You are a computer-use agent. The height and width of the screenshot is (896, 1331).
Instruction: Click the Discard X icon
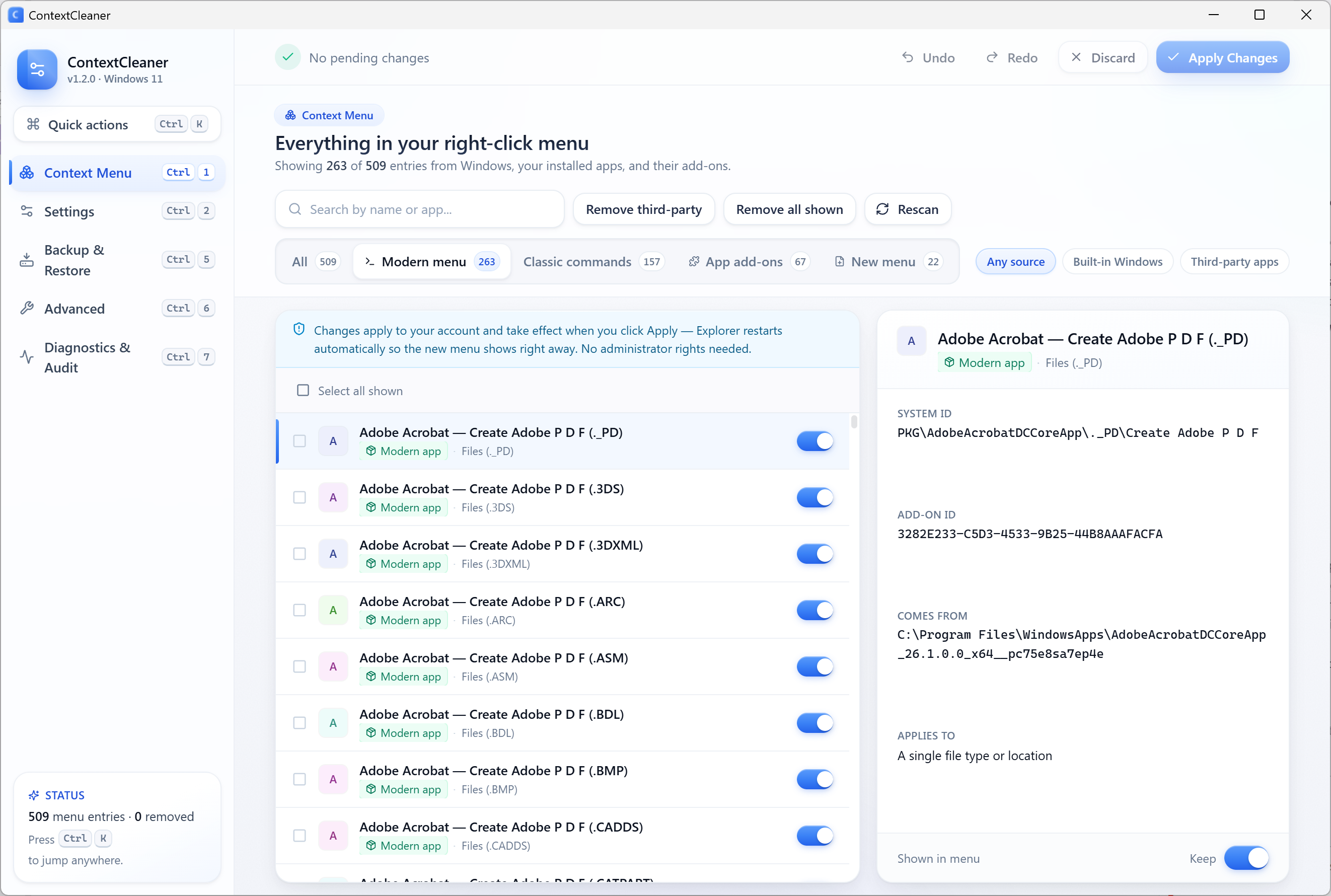coord(1076,57)
